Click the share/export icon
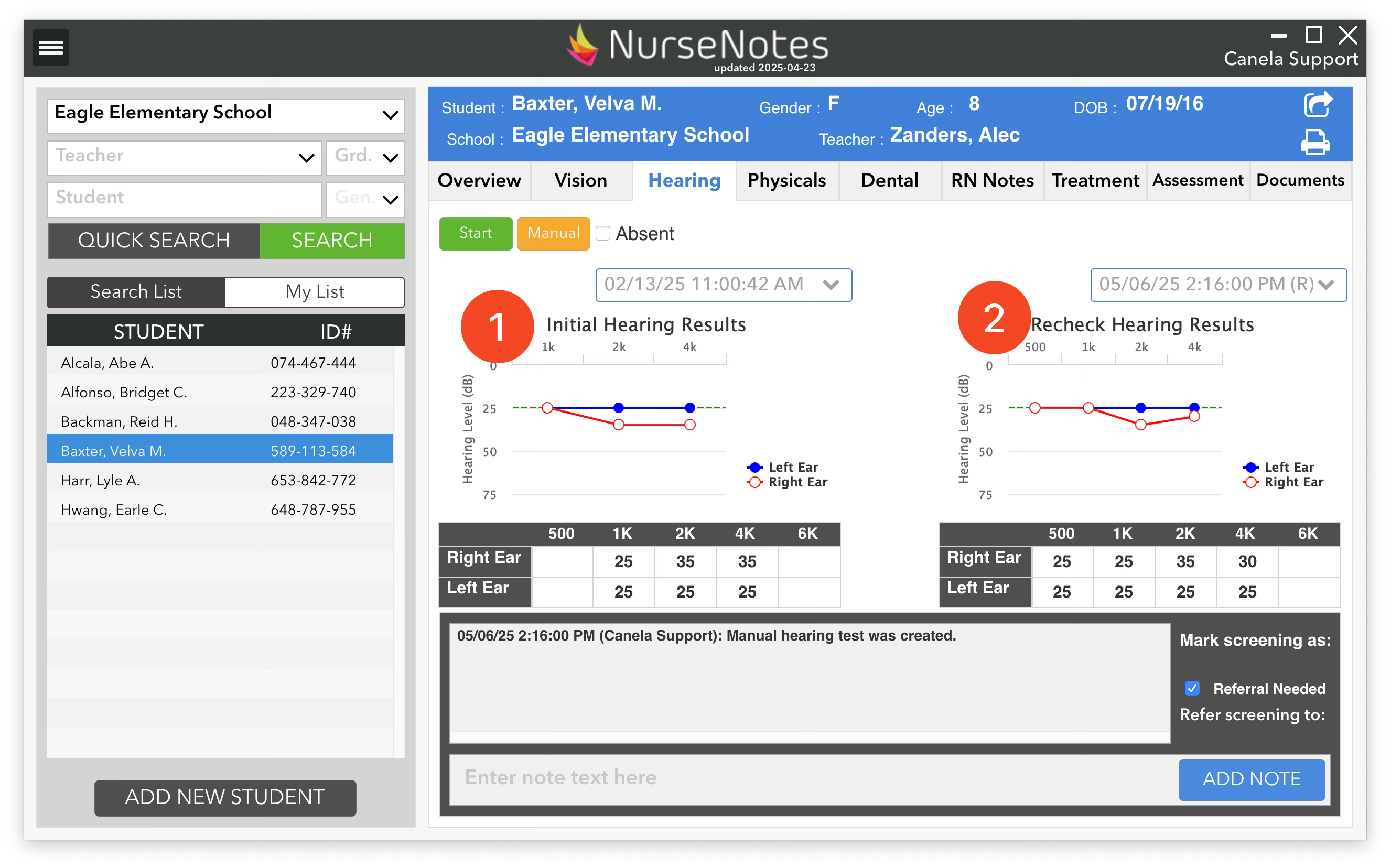Screen dimensions: 1391x868 (x=1317, y=105)
